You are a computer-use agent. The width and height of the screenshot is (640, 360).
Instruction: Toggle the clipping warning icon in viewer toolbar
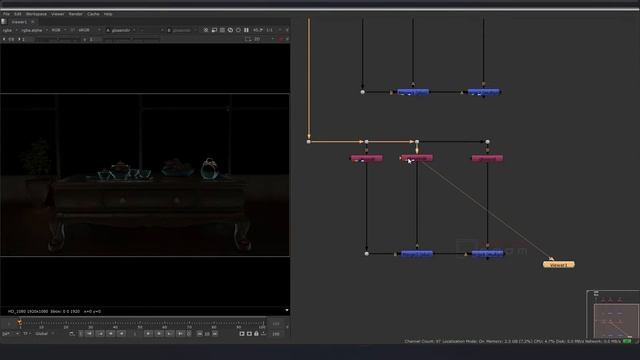[x=206, y=30]
